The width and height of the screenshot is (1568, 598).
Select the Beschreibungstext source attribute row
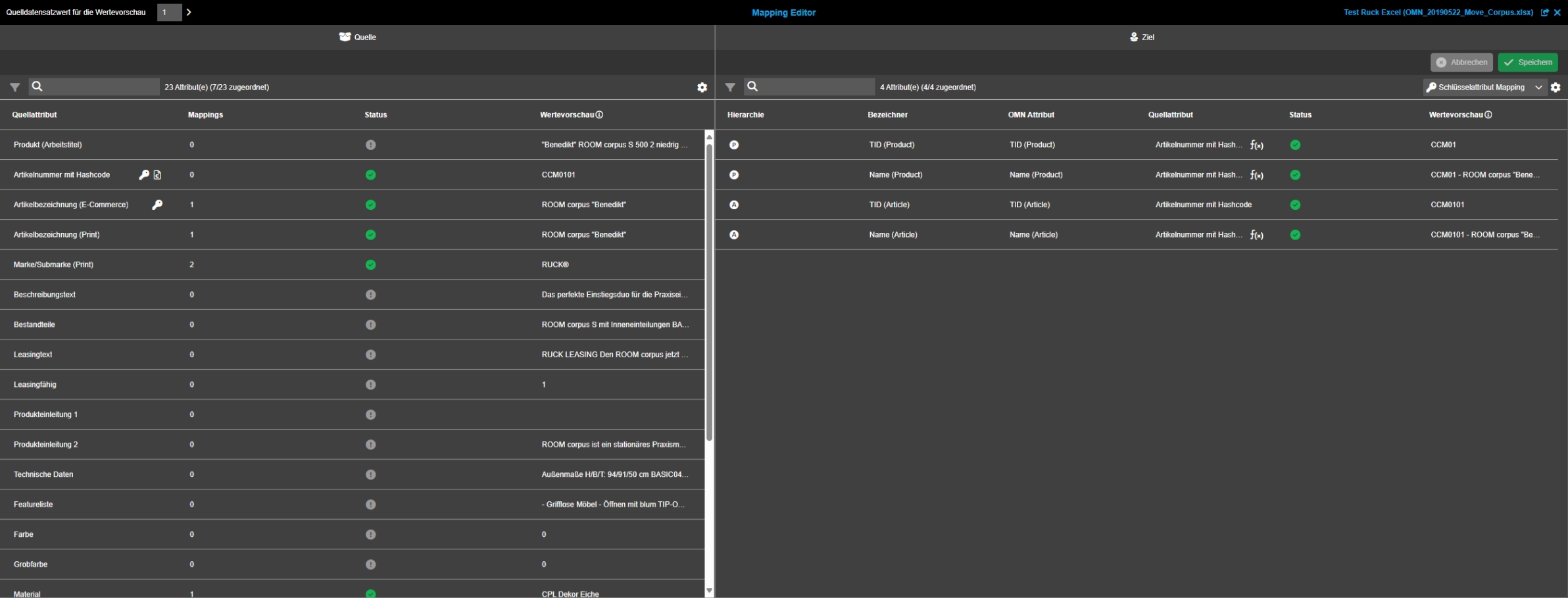pyautogui.click(x=45, y=295)
